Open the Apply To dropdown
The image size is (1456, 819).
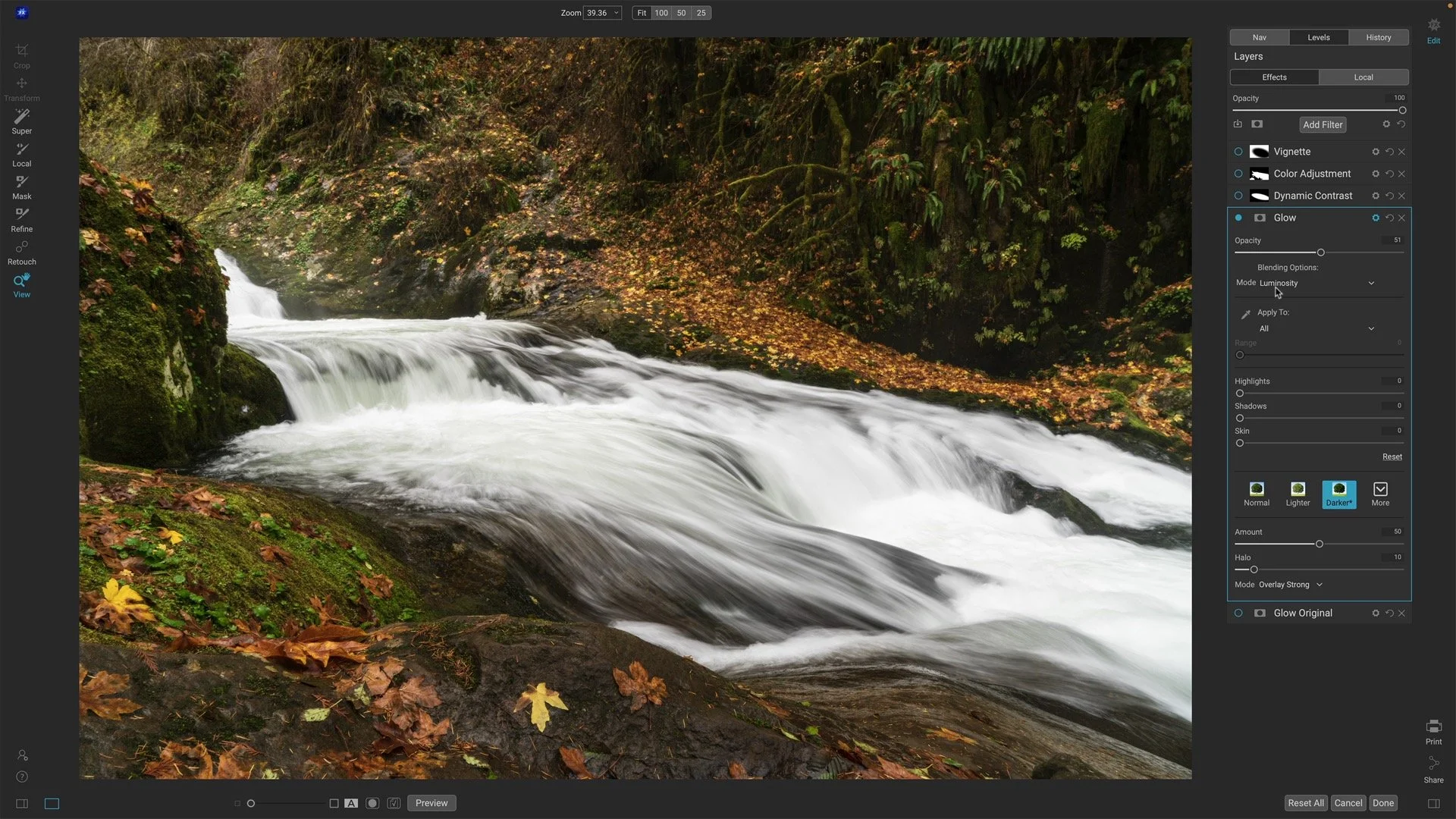[1318, 328]
